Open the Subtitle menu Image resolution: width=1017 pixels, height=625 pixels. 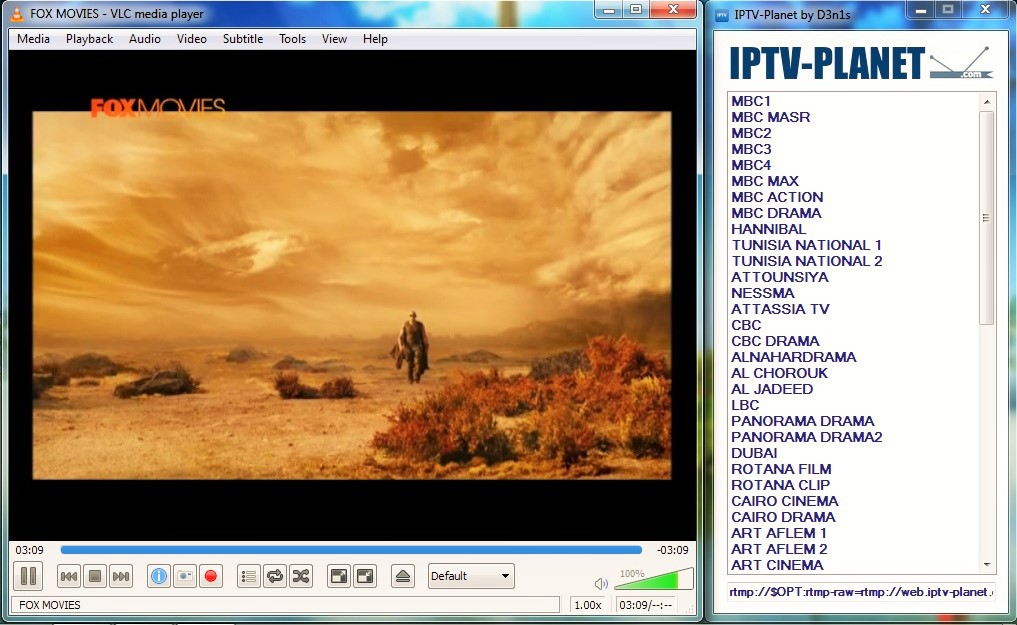pos(243,39)
